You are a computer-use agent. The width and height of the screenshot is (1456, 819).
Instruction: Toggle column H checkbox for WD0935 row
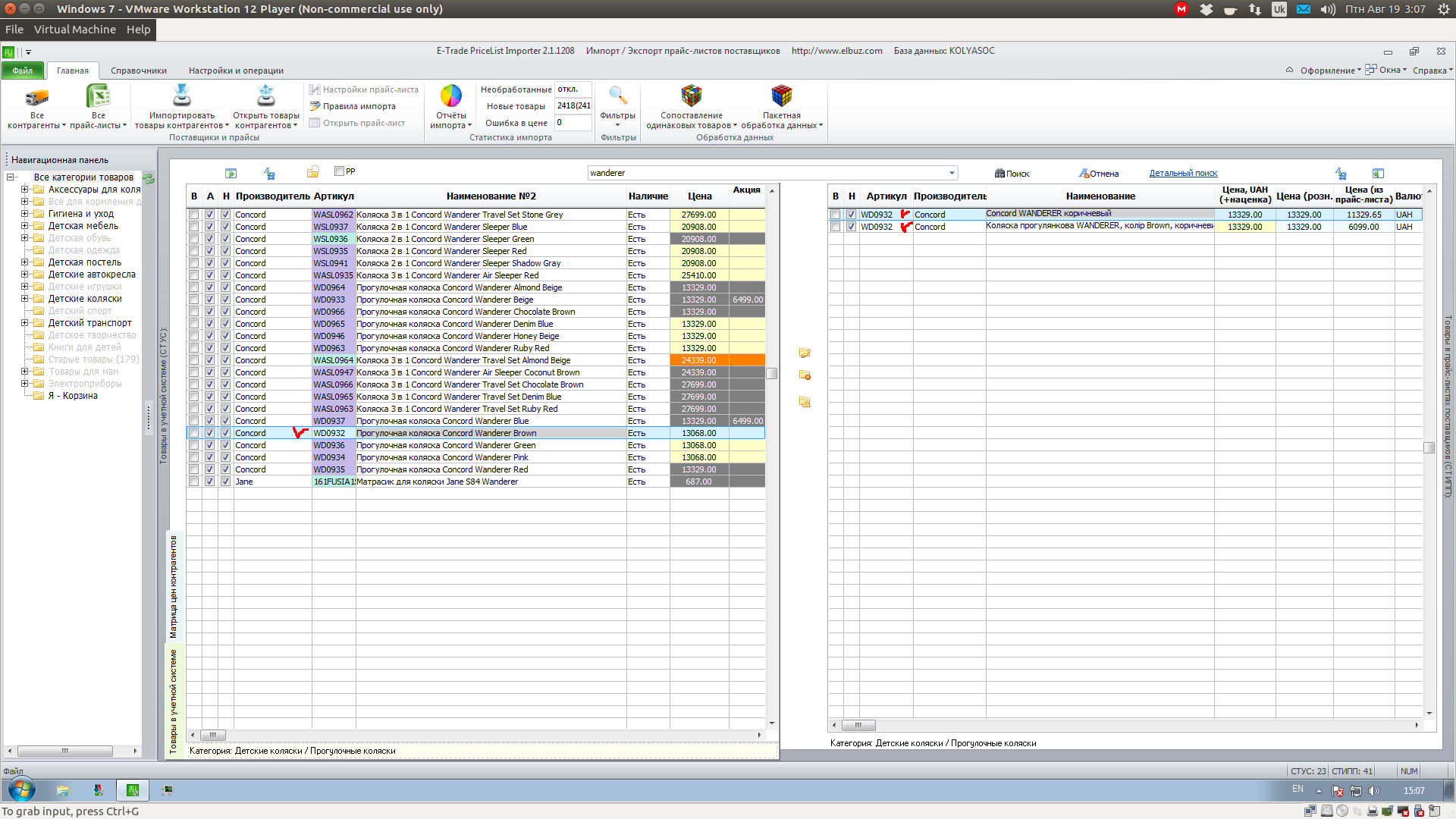coord(225,469)
